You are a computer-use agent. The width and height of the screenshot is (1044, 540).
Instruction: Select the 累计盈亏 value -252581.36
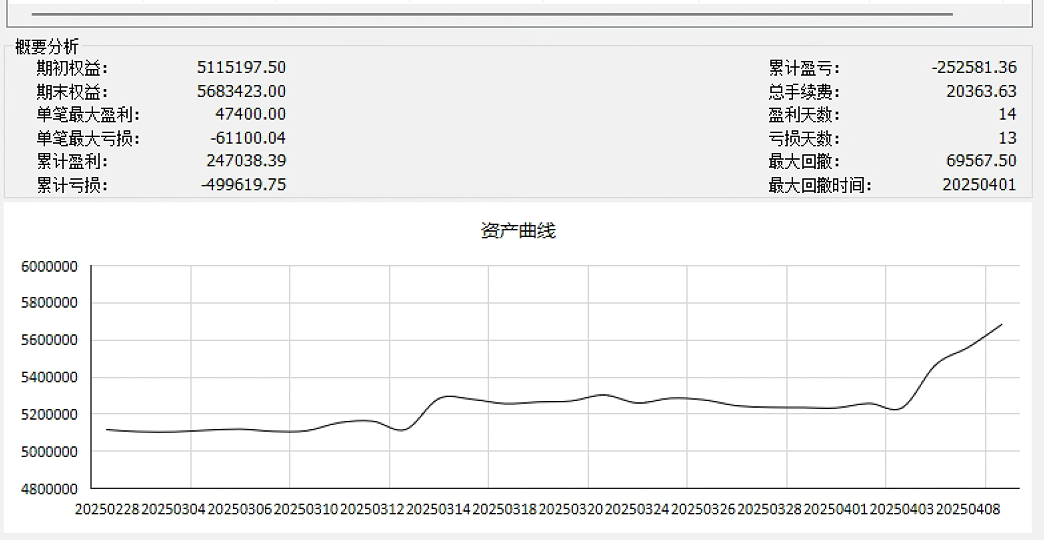(x=973, y=68)
